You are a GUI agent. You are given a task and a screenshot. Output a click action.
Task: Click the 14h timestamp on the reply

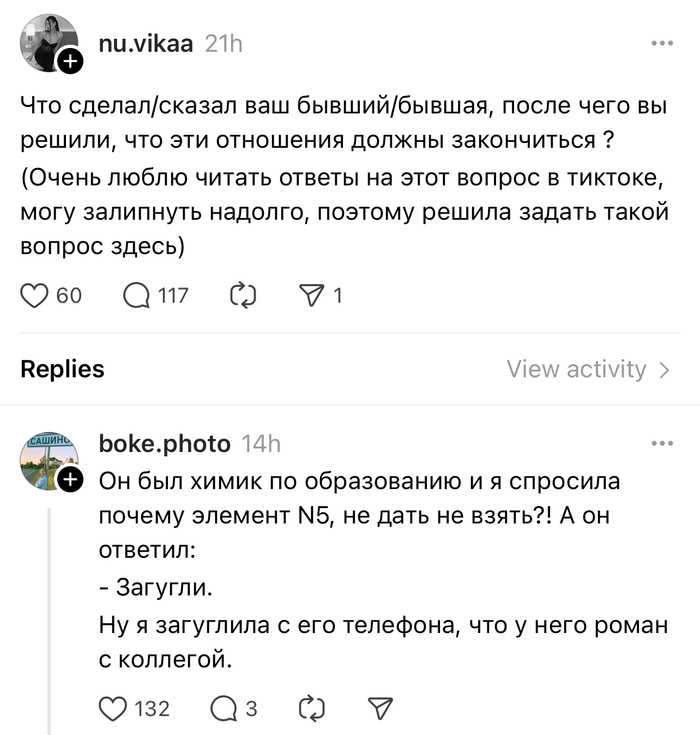pos(261,443)
